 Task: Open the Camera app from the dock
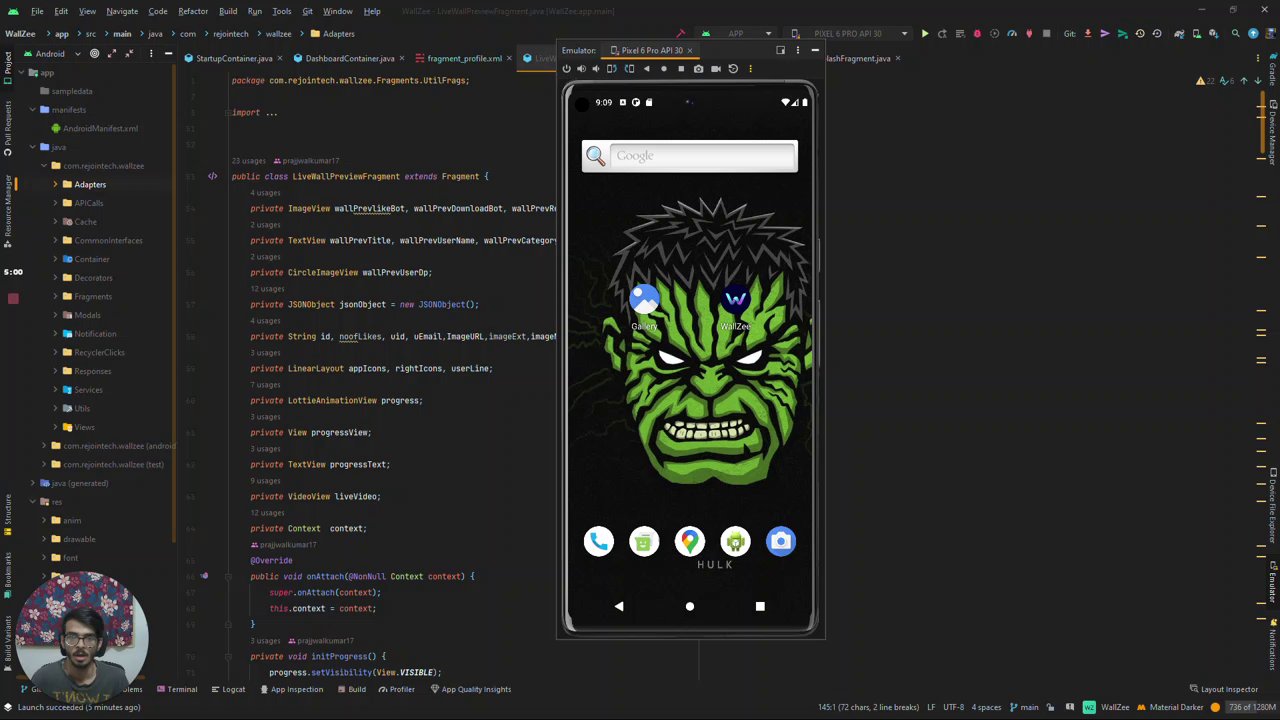[781, 542]
